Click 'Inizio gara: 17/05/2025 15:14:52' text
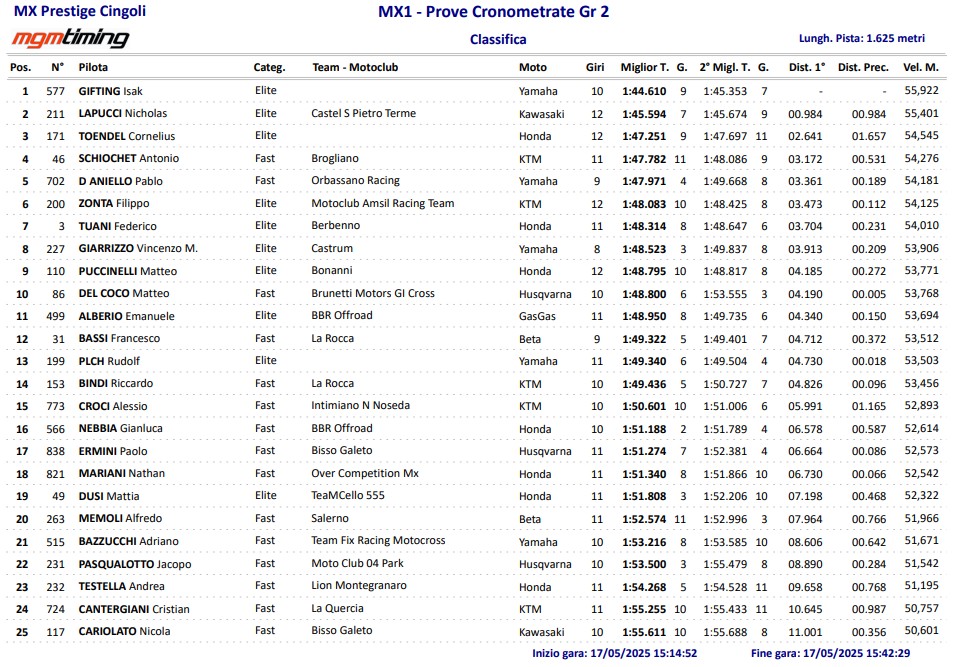The image size is (956, 667). (615, 654)
